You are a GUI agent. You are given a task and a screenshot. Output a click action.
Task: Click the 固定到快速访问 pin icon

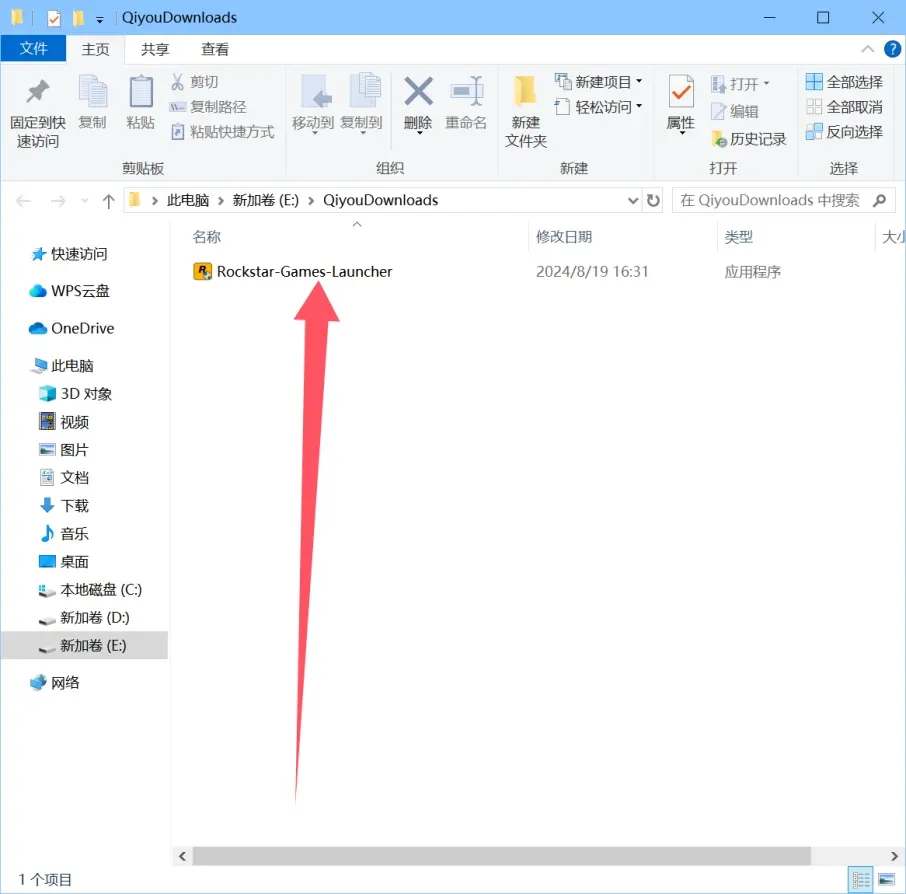[x=37, y=93]
